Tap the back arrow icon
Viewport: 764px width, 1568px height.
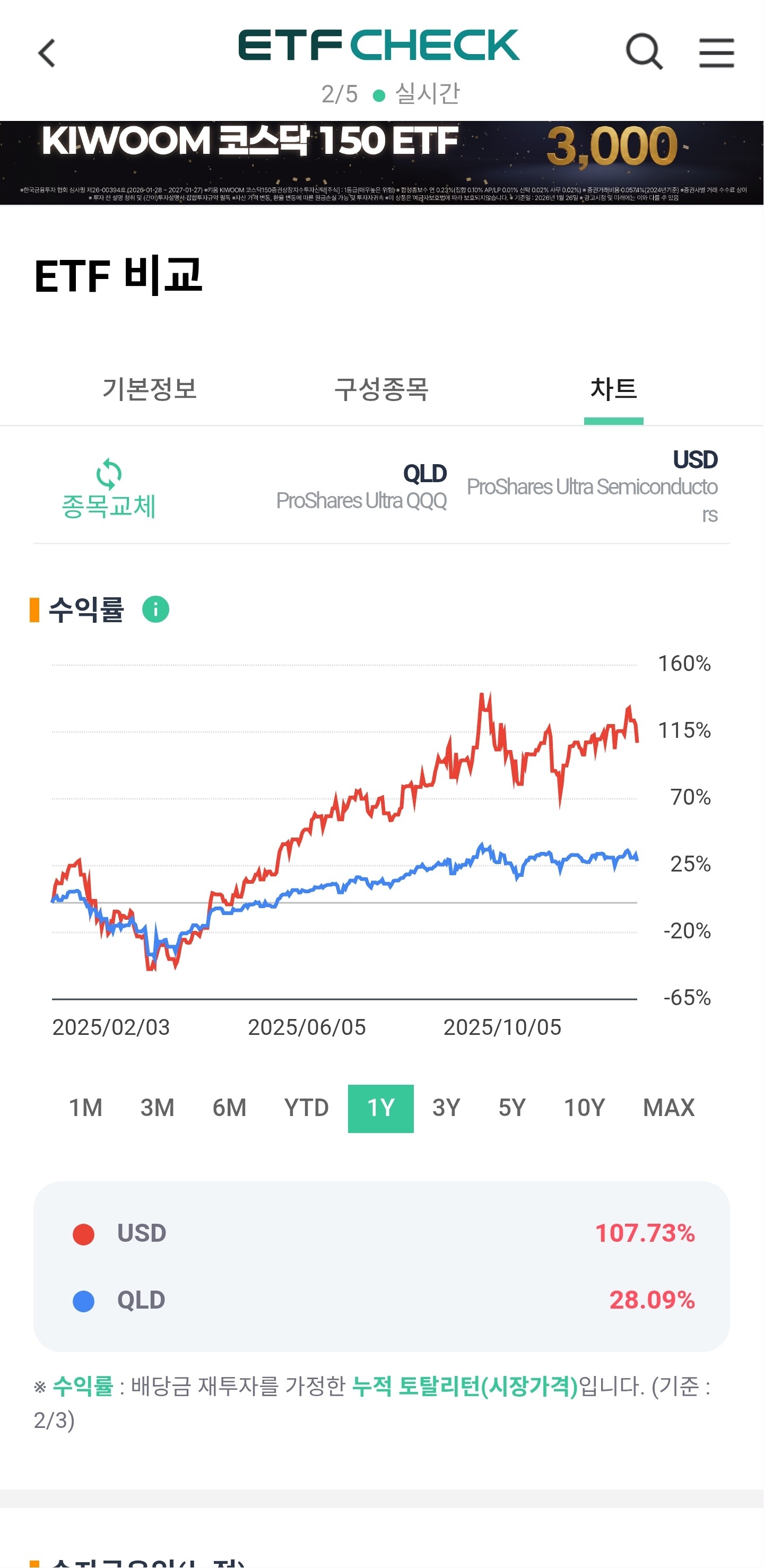(47, 53)
